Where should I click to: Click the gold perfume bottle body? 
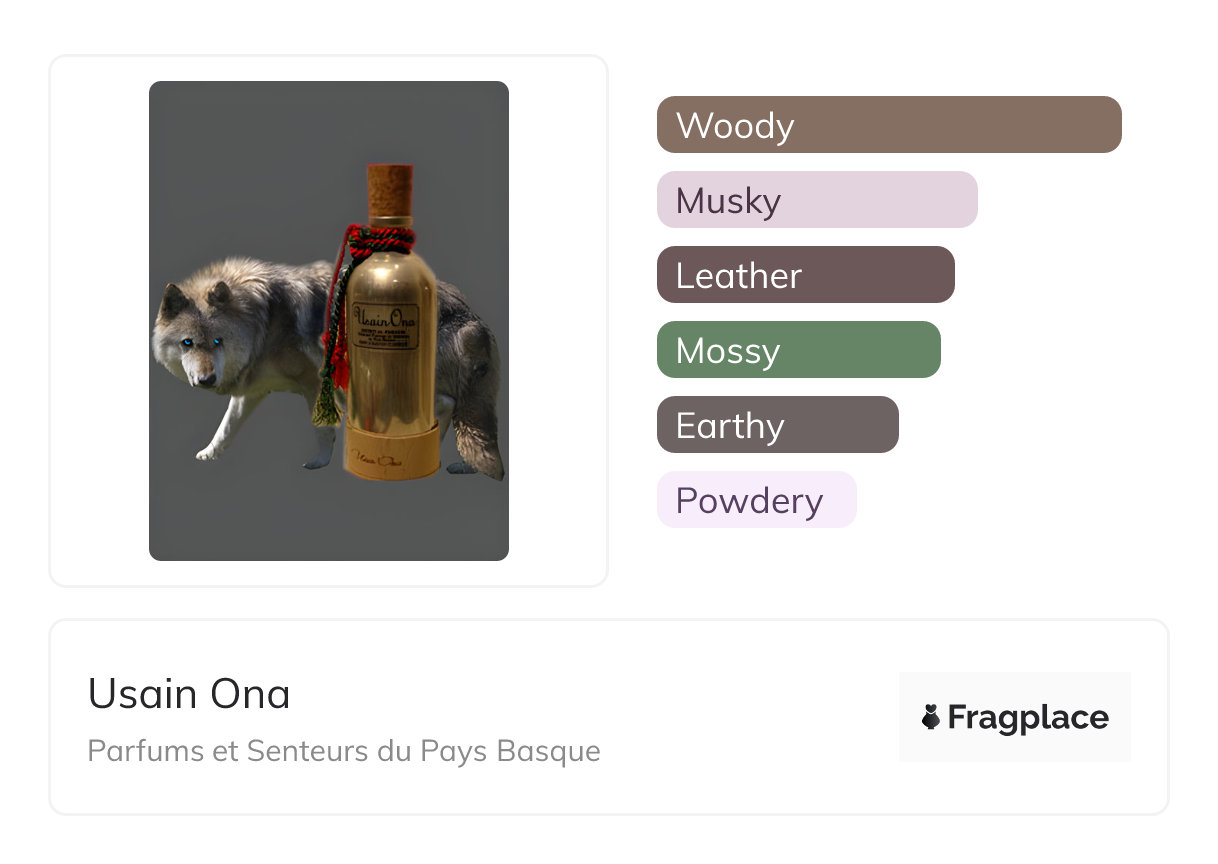(x=392, y=385)
